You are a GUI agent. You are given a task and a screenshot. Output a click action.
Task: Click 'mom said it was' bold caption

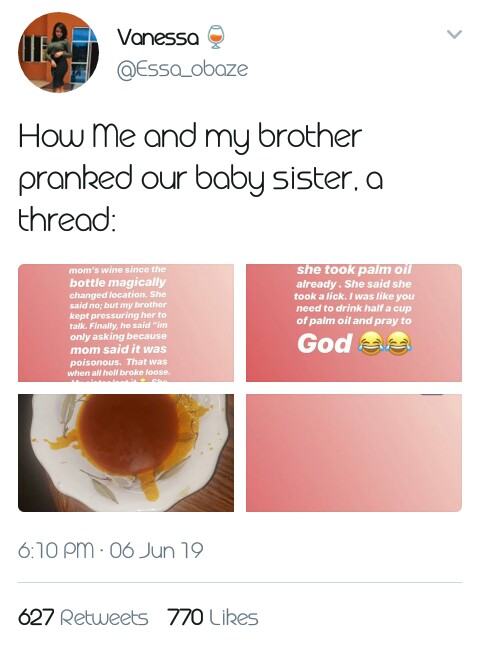point(118,349)
